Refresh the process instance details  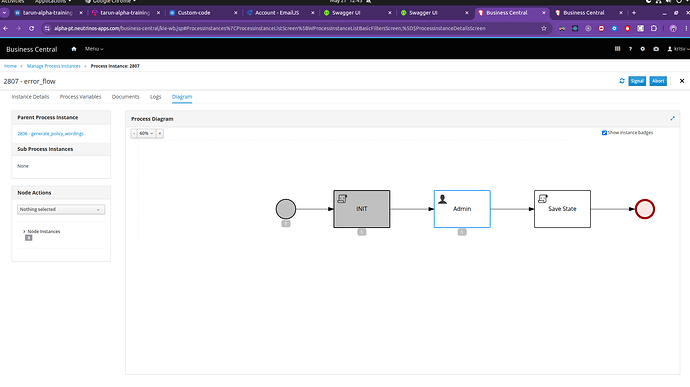pyautogui.click(x=622, y=81)
